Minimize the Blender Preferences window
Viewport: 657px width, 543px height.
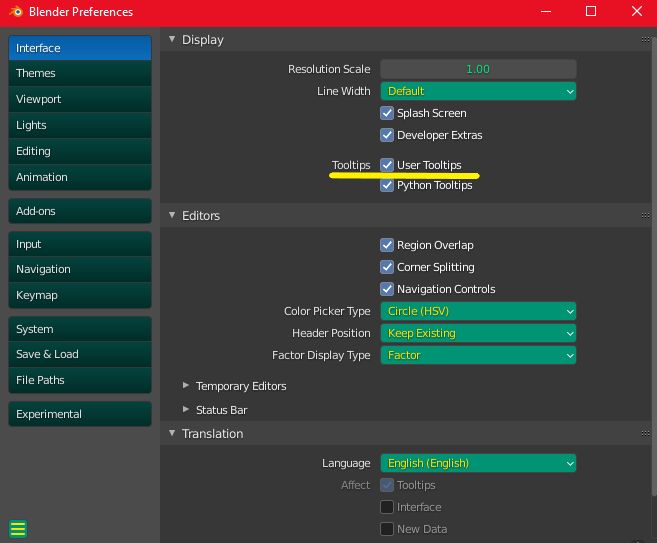(546, 11)
